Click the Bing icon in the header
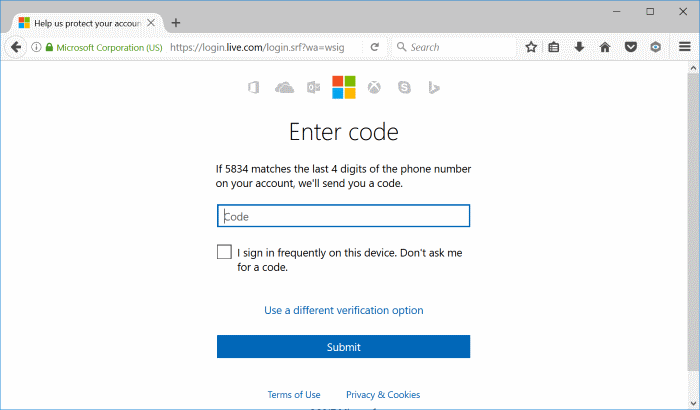This screenshot has height=410, width=700. [434, 88]
